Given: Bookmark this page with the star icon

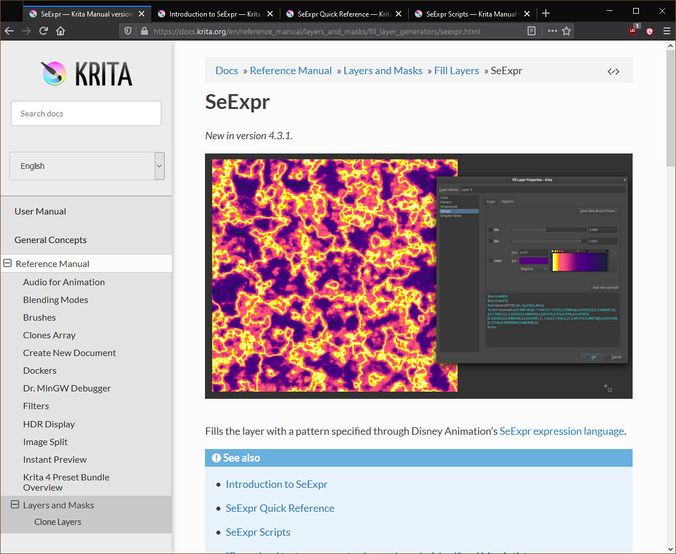Looking at the screenshot, I should coord(566,31).
